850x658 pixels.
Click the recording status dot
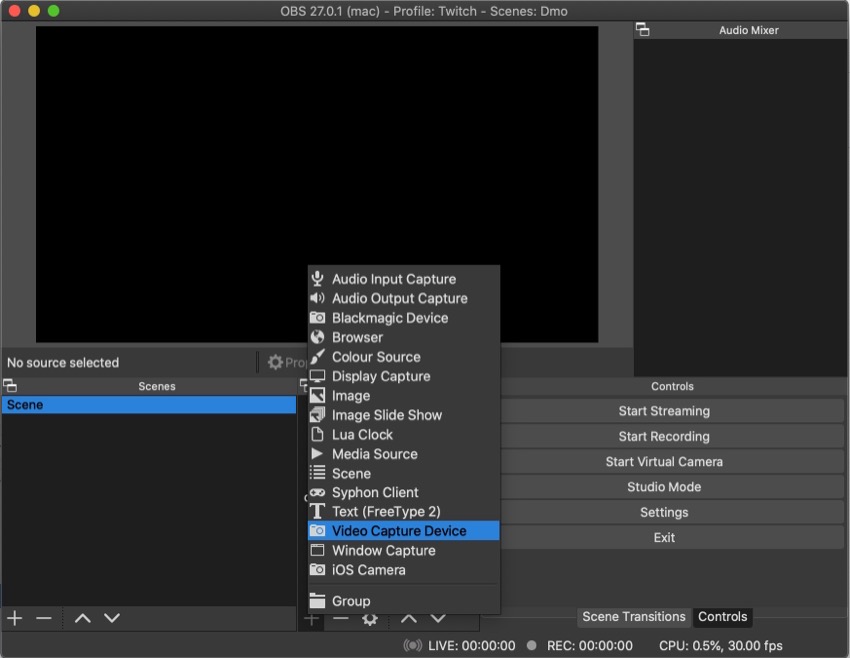click(532, 645)
